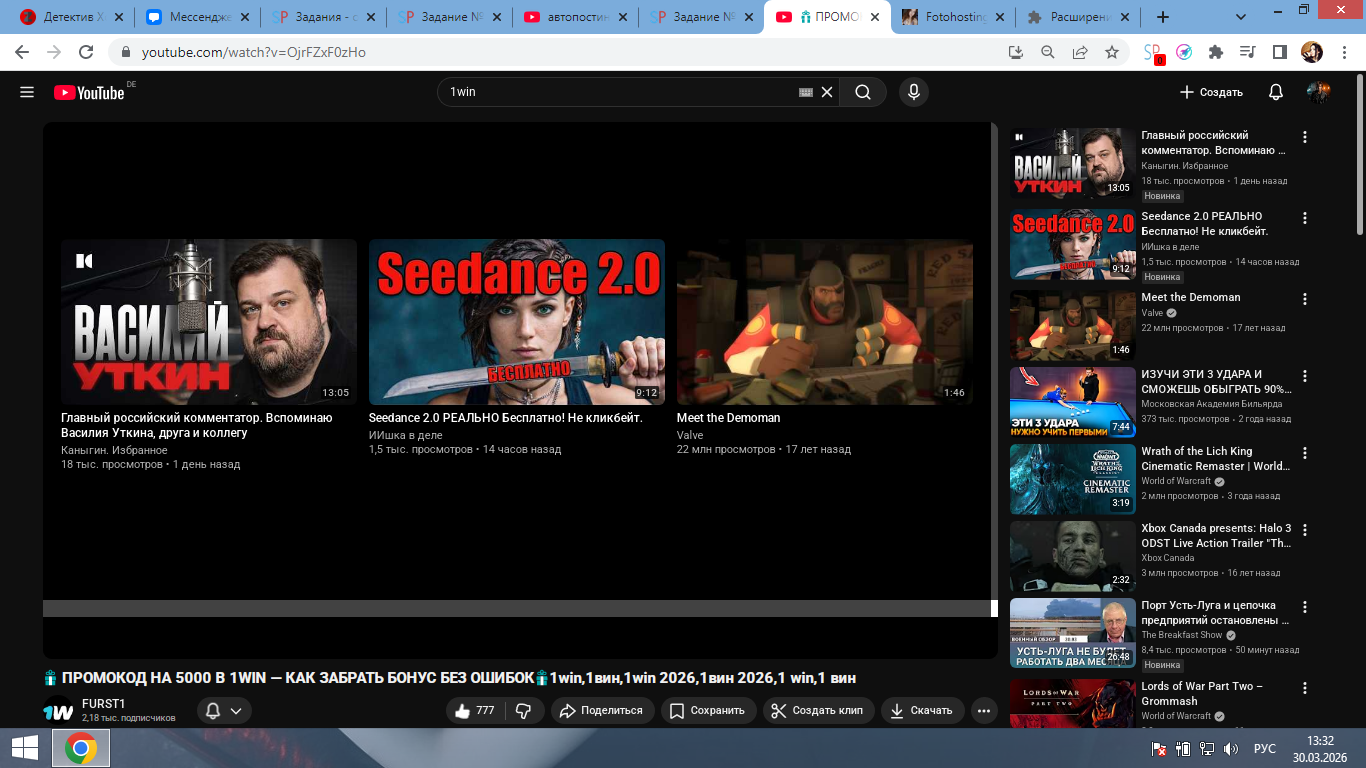The width and height of the screenshot is (1366, 768).
Task: Bookmark this page with the star
Action: (x=1112, y=52)
